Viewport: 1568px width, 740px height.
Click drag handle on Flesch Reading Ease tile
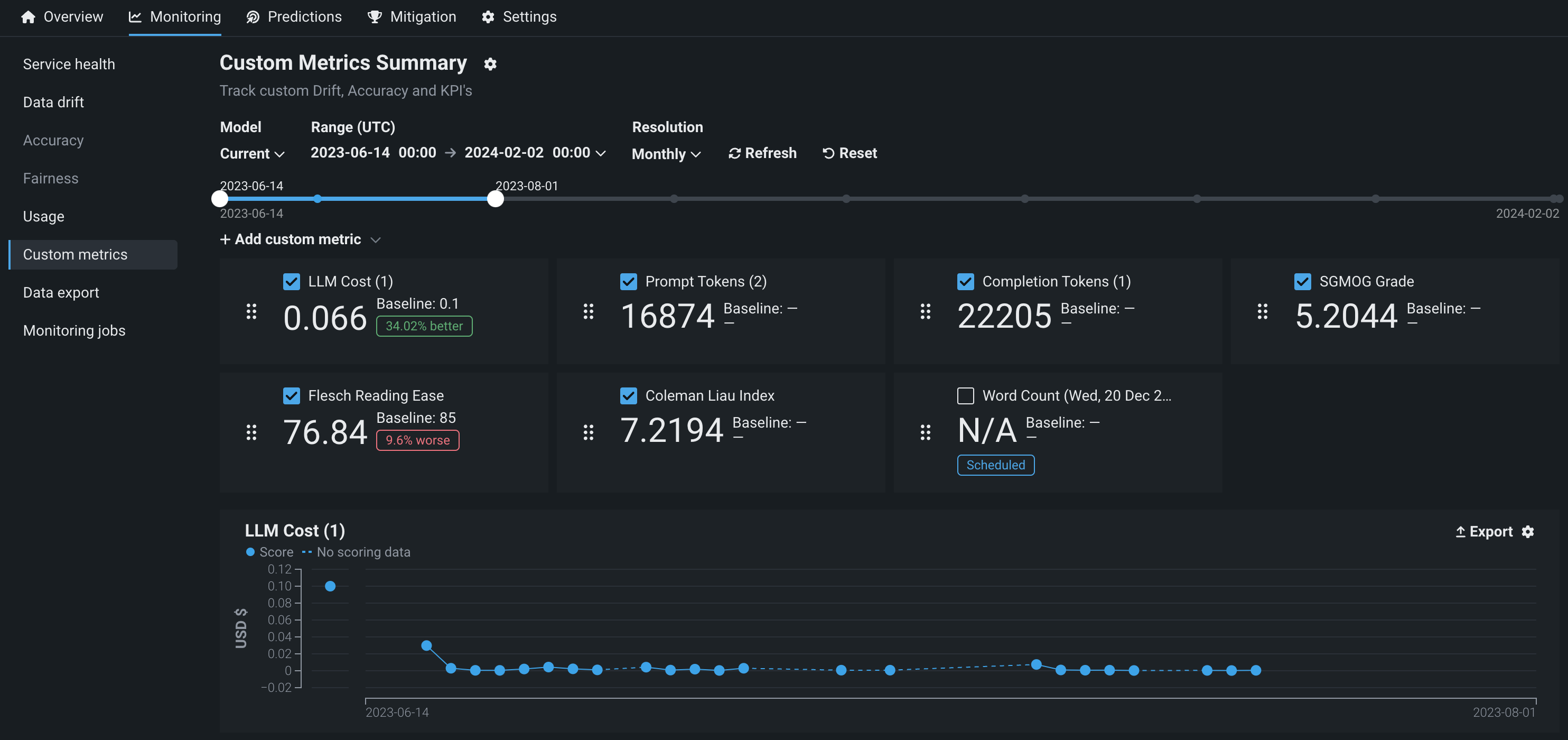251,432
